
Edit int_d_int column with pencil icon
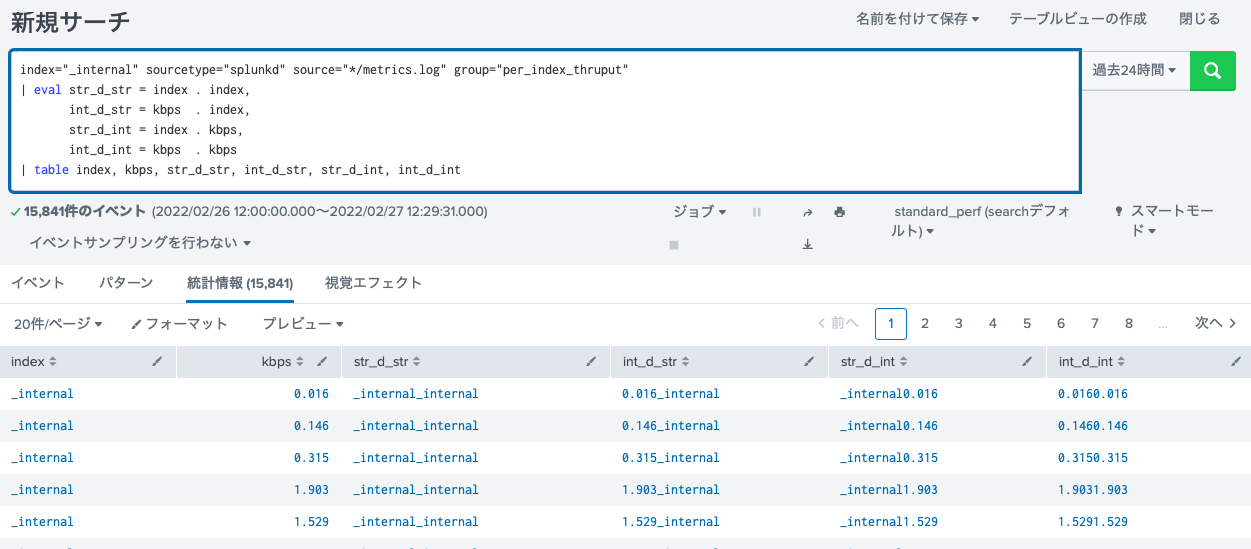(1236, 362)
